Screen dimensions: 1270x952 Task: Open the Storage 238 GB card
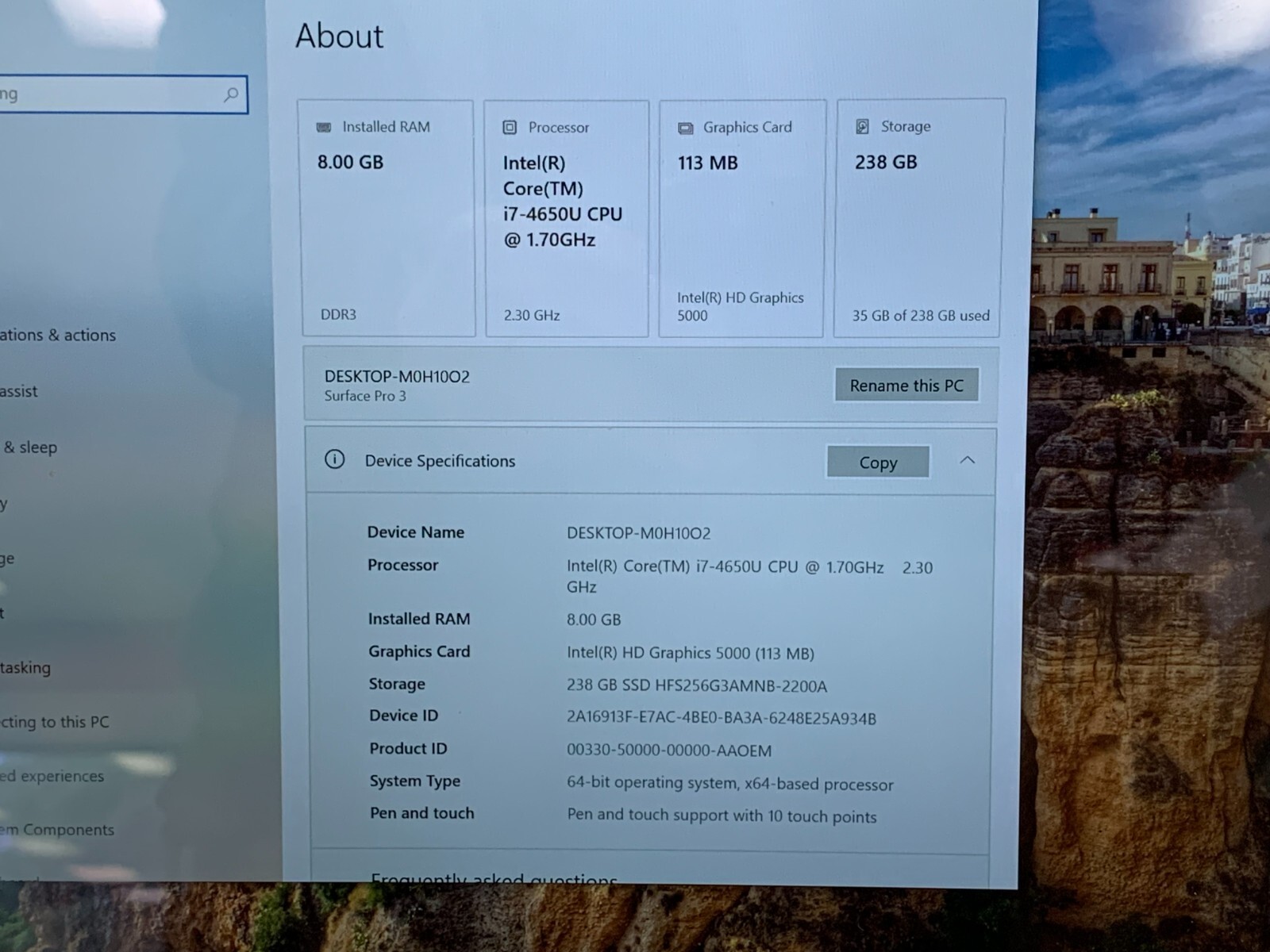point(919,218)
